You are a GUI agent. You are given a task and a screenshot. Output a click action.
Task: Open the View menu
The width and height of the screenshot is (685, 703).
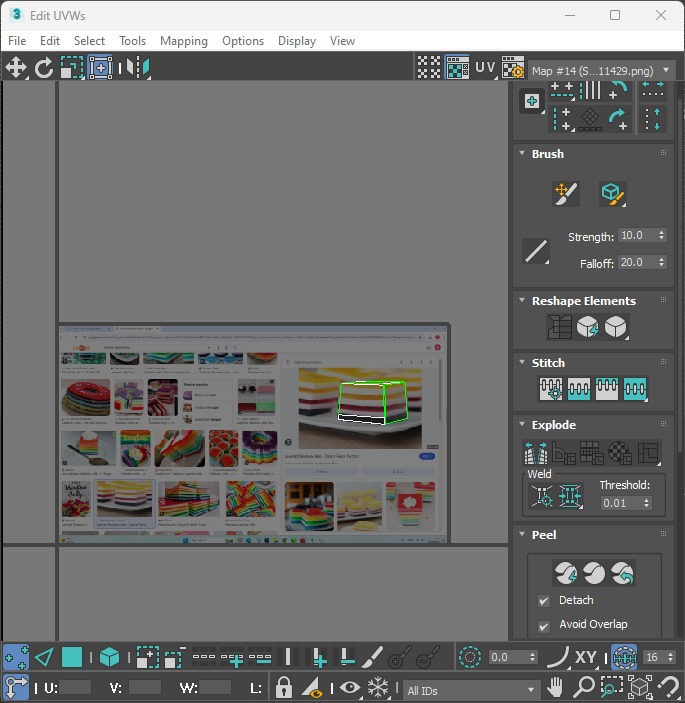point(342,41)
